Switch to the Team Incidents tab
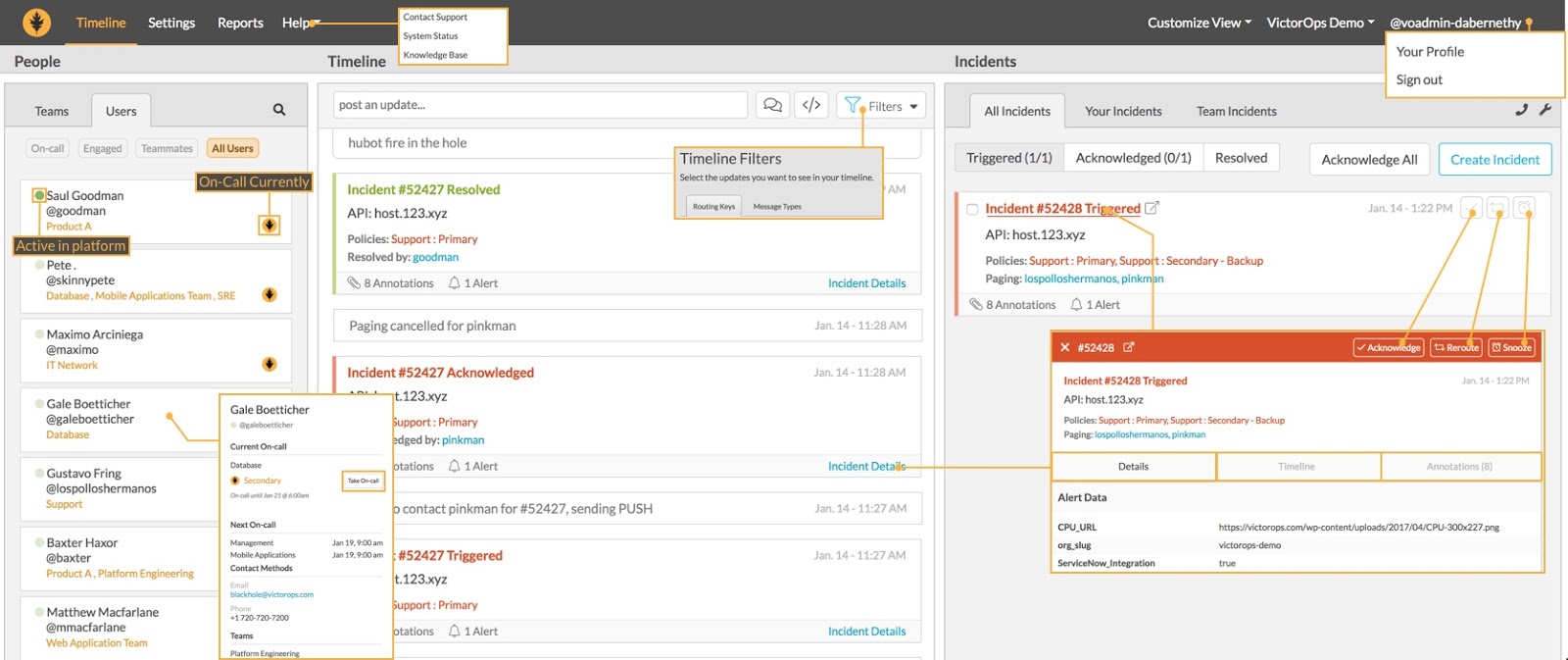 (1237, 111)
